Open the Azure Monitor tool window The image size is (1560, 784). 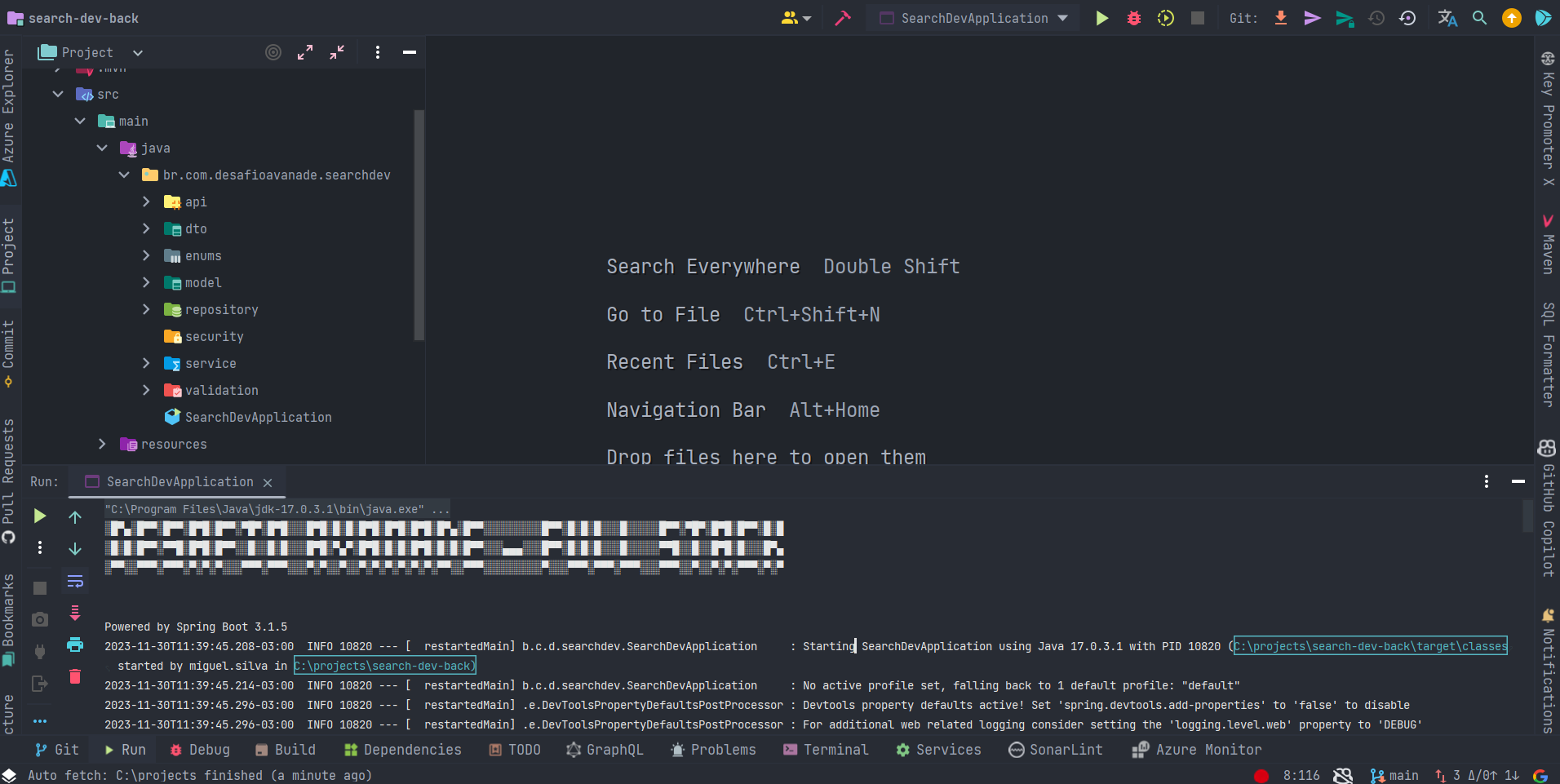click(x=1197, y=750)
